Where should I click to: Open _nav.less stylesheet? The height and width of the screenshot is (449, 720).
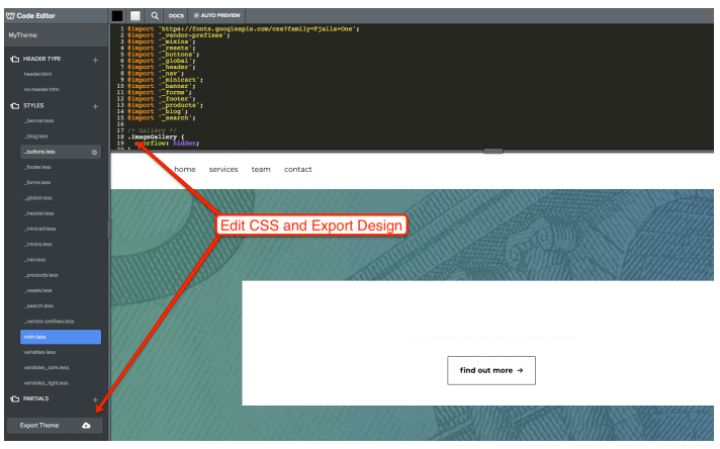tap(35, 260)
